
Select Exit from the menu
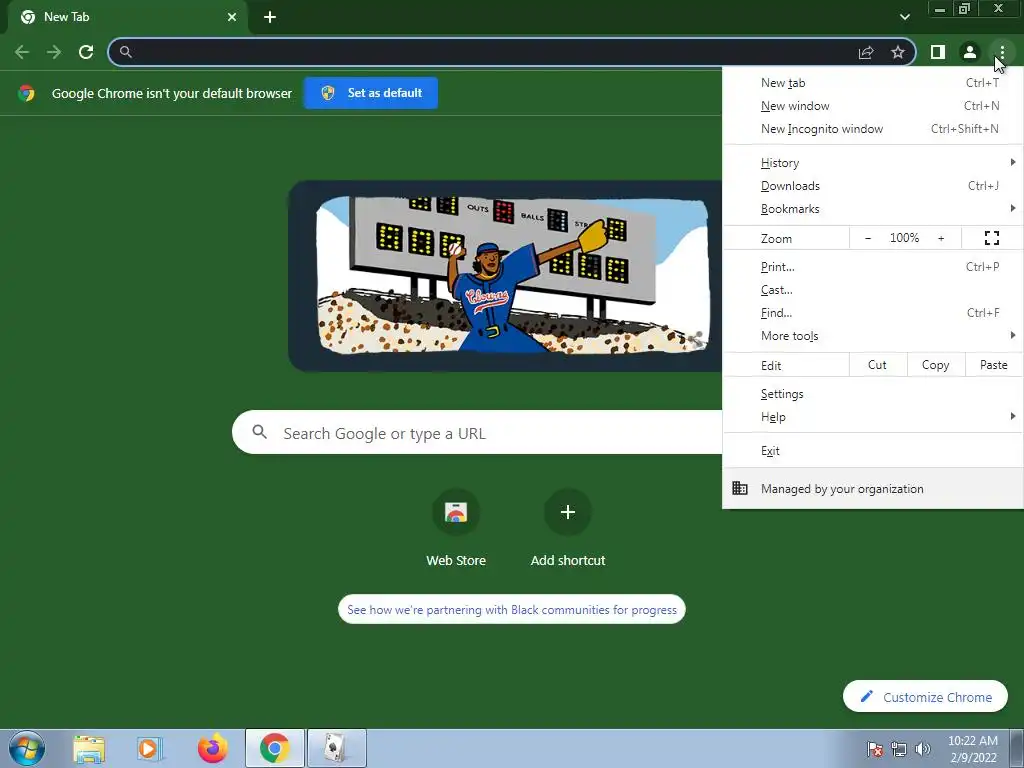click(873, 451)
